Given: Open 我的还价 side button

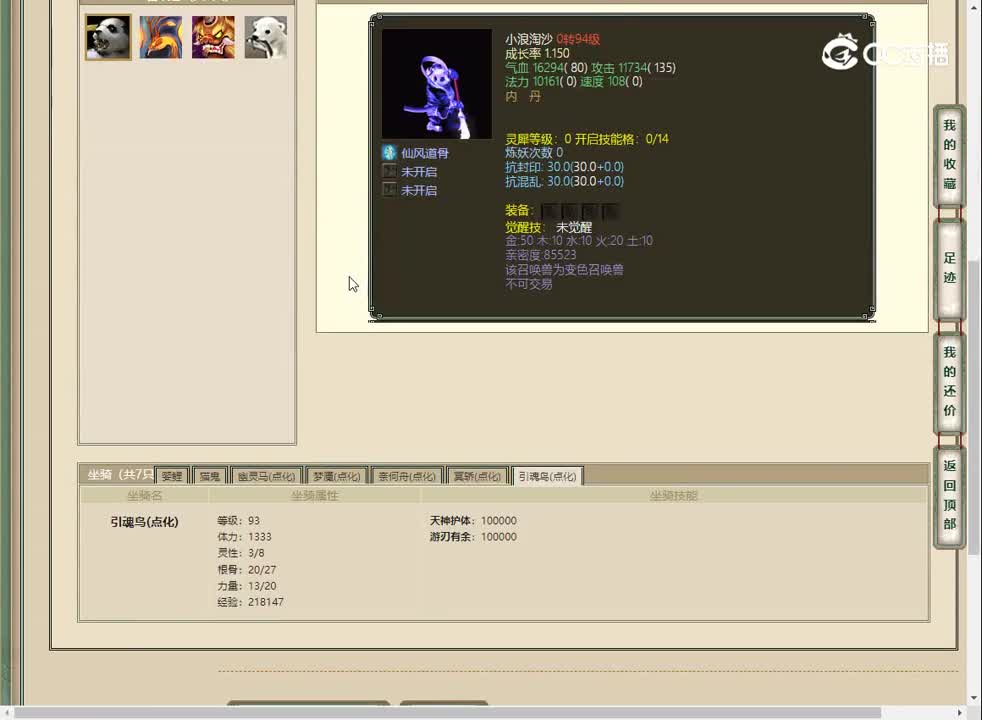Looking at the screenshot, I should pyautogui.click(x=949, y=382).
